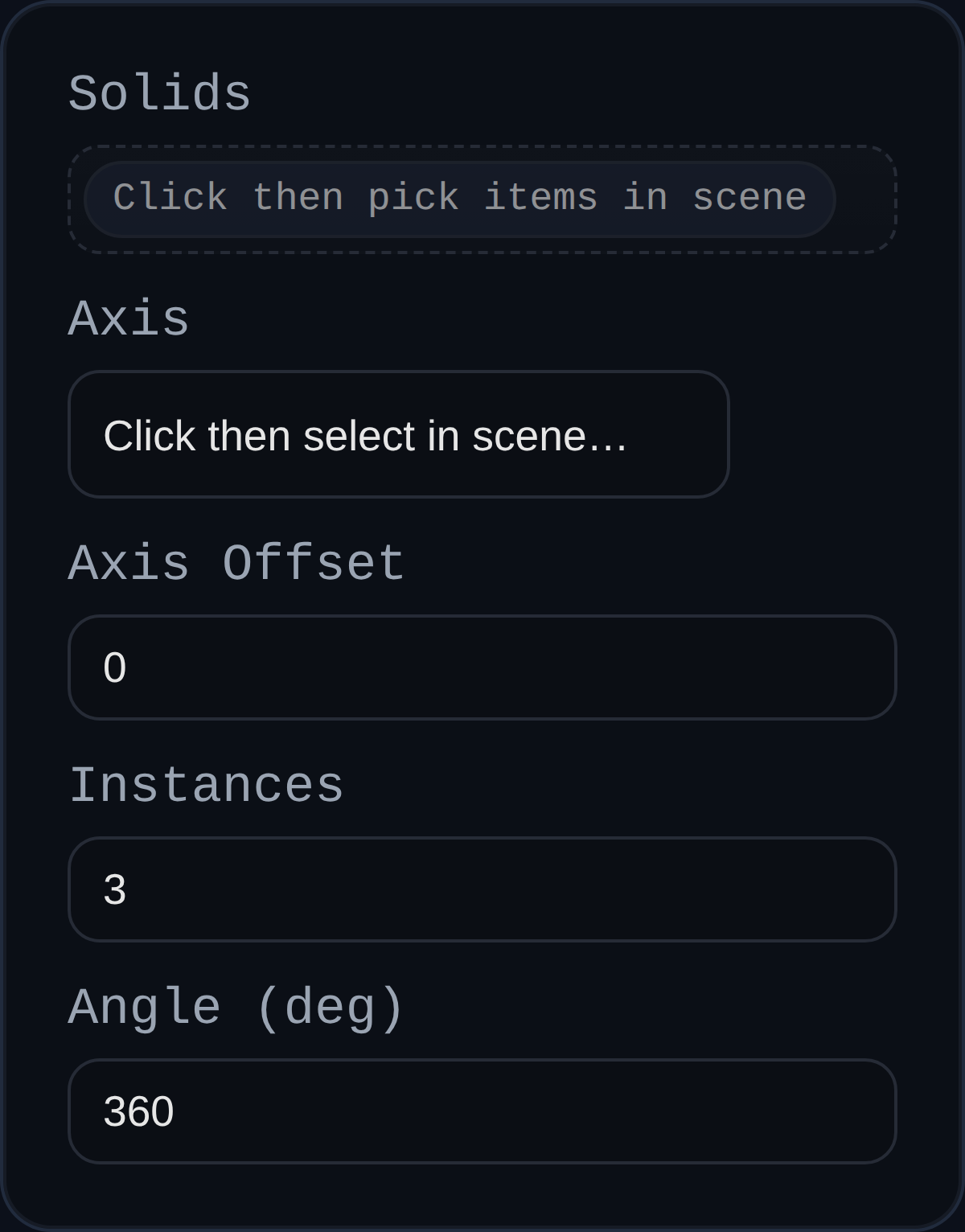Click the Solids picker pill inside dashed border

(x=458, y=197)
